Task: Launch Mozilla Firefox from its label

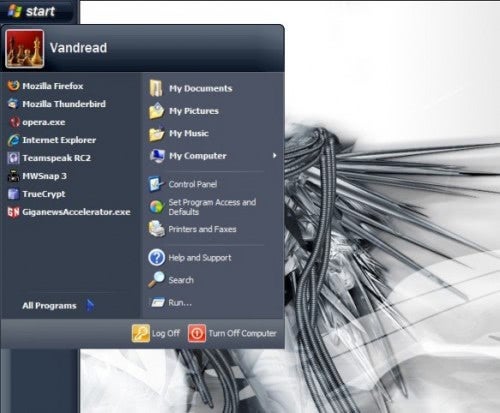Action: pyautogui.click(x=53, y=86)
